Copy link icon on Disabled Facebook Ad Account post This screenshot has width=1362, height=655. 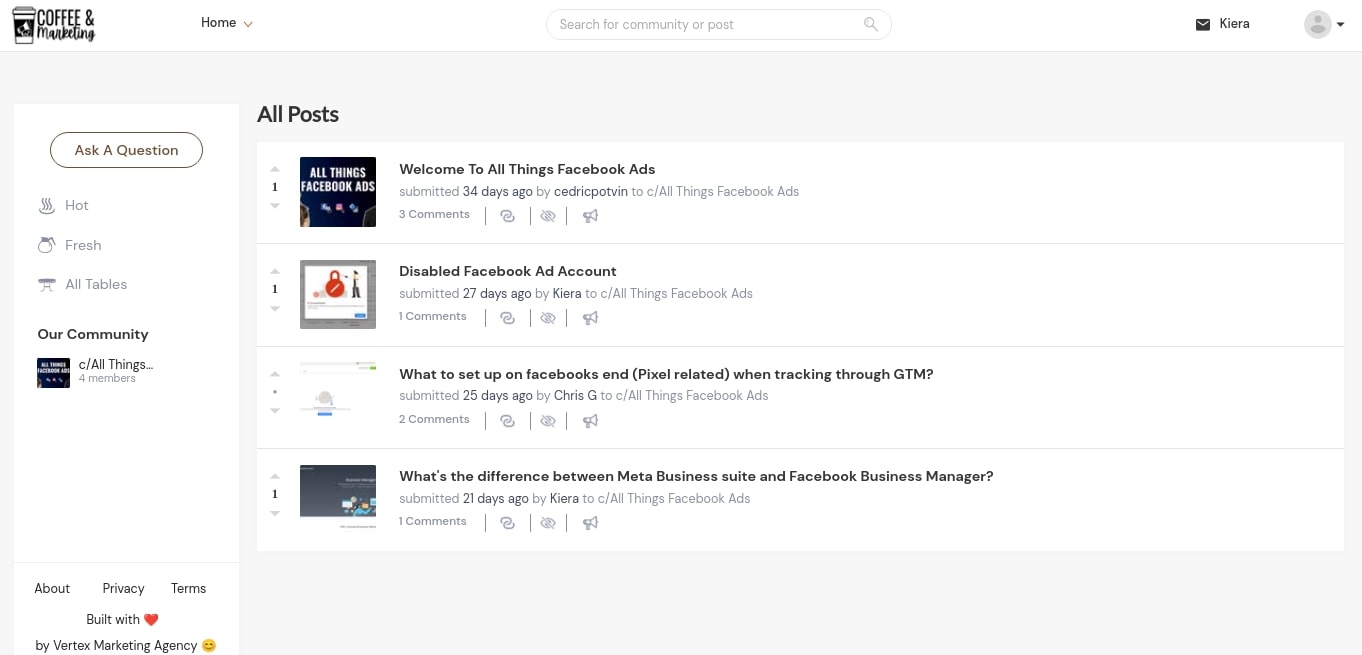[x=508, y=318]
